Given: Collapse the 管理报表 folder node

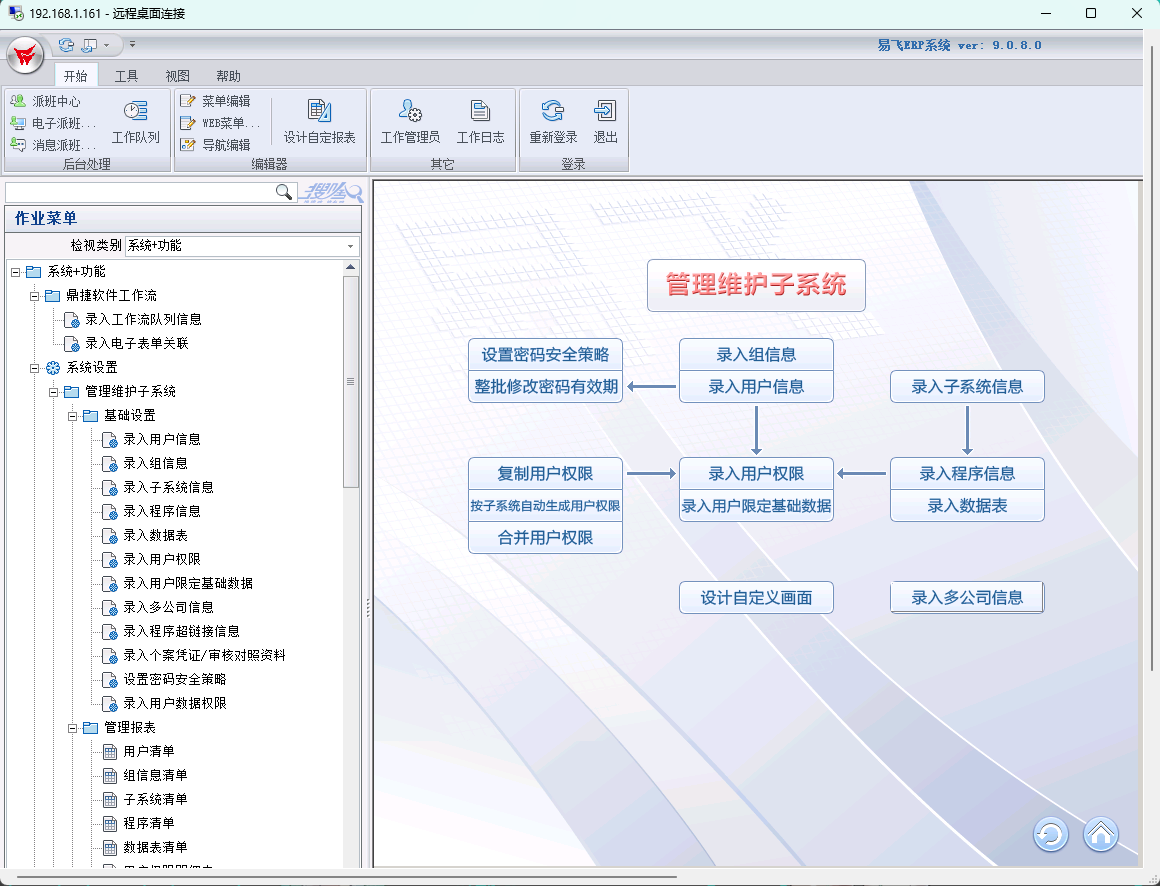Looking at the screenshot, I should (x=72, y=727).
